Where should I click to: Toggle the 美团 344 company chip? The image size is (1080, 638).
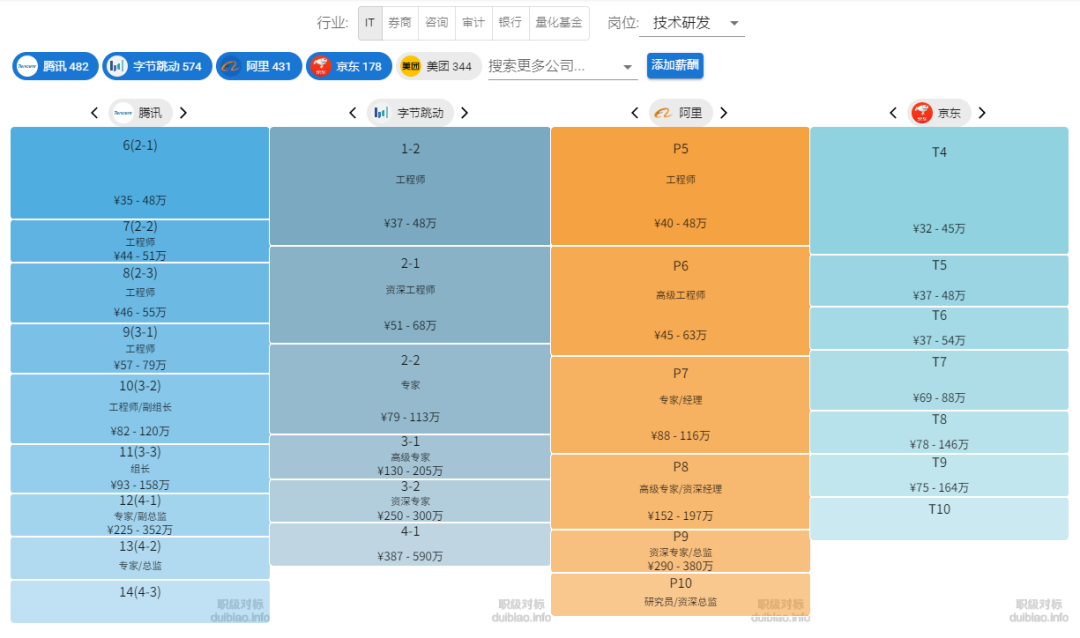pyautogui.click(x=439, y=66)
